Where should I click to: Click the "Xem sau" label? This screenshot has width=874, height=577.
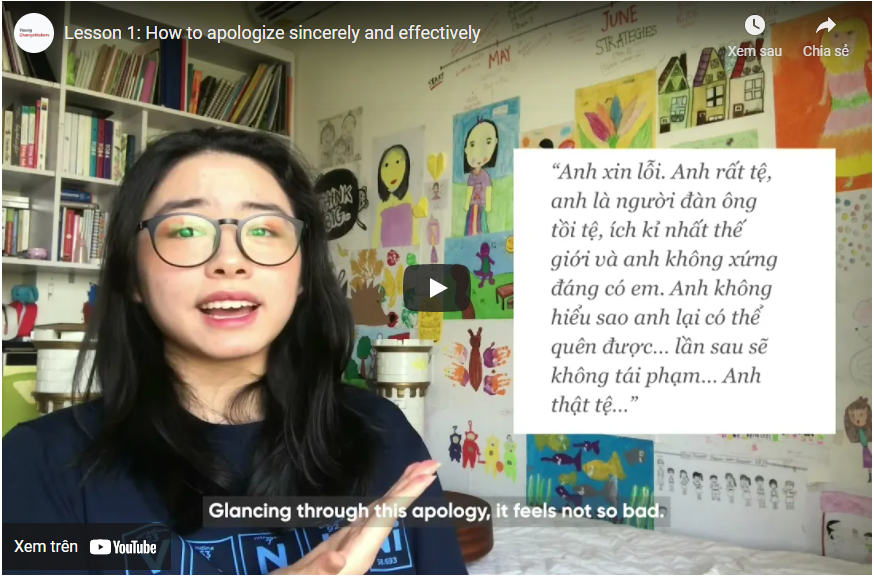point(754,51)
